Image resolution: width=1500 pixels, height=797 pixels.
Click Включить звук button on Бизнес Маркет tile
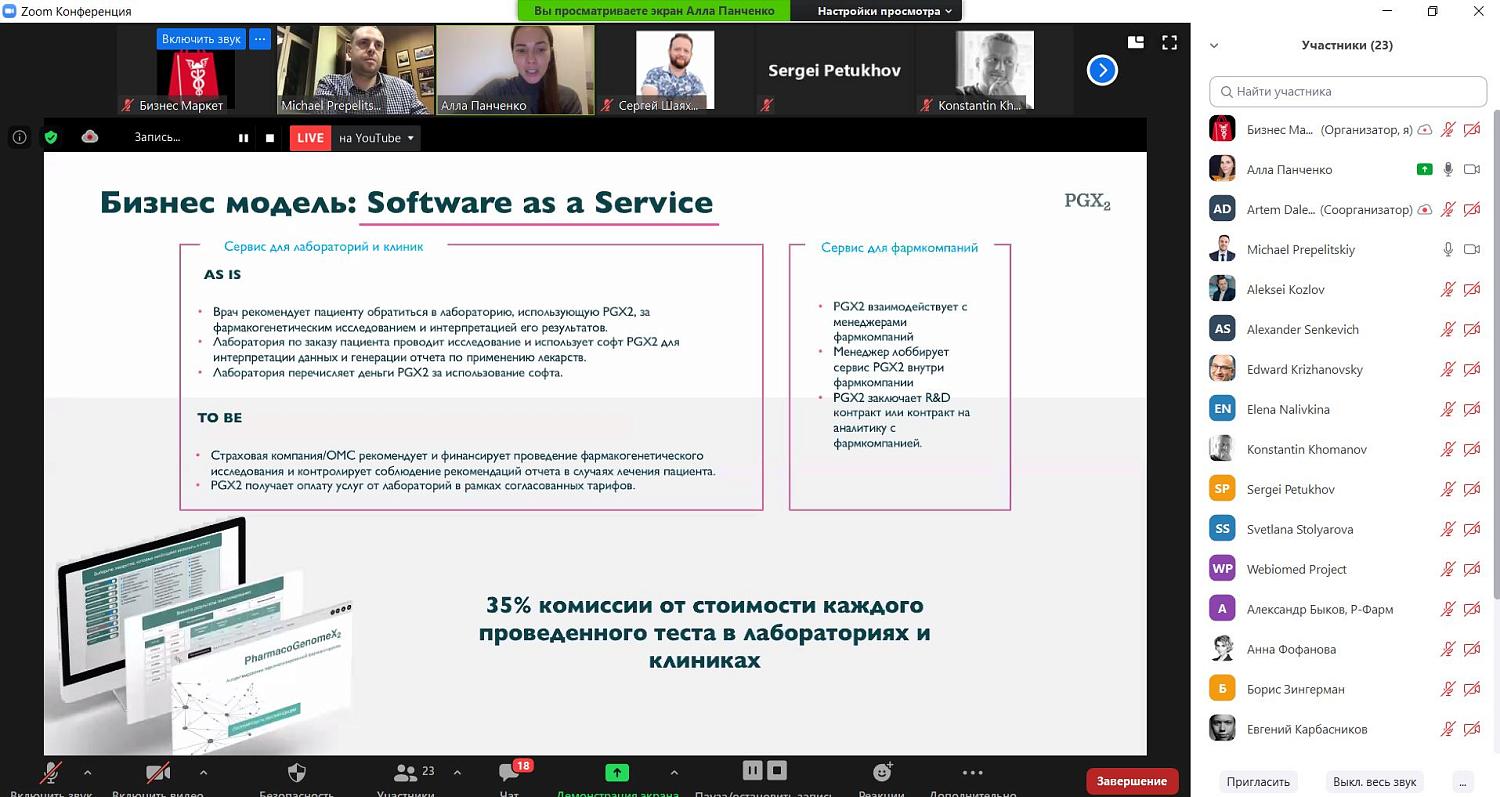[x=201, y=39]
